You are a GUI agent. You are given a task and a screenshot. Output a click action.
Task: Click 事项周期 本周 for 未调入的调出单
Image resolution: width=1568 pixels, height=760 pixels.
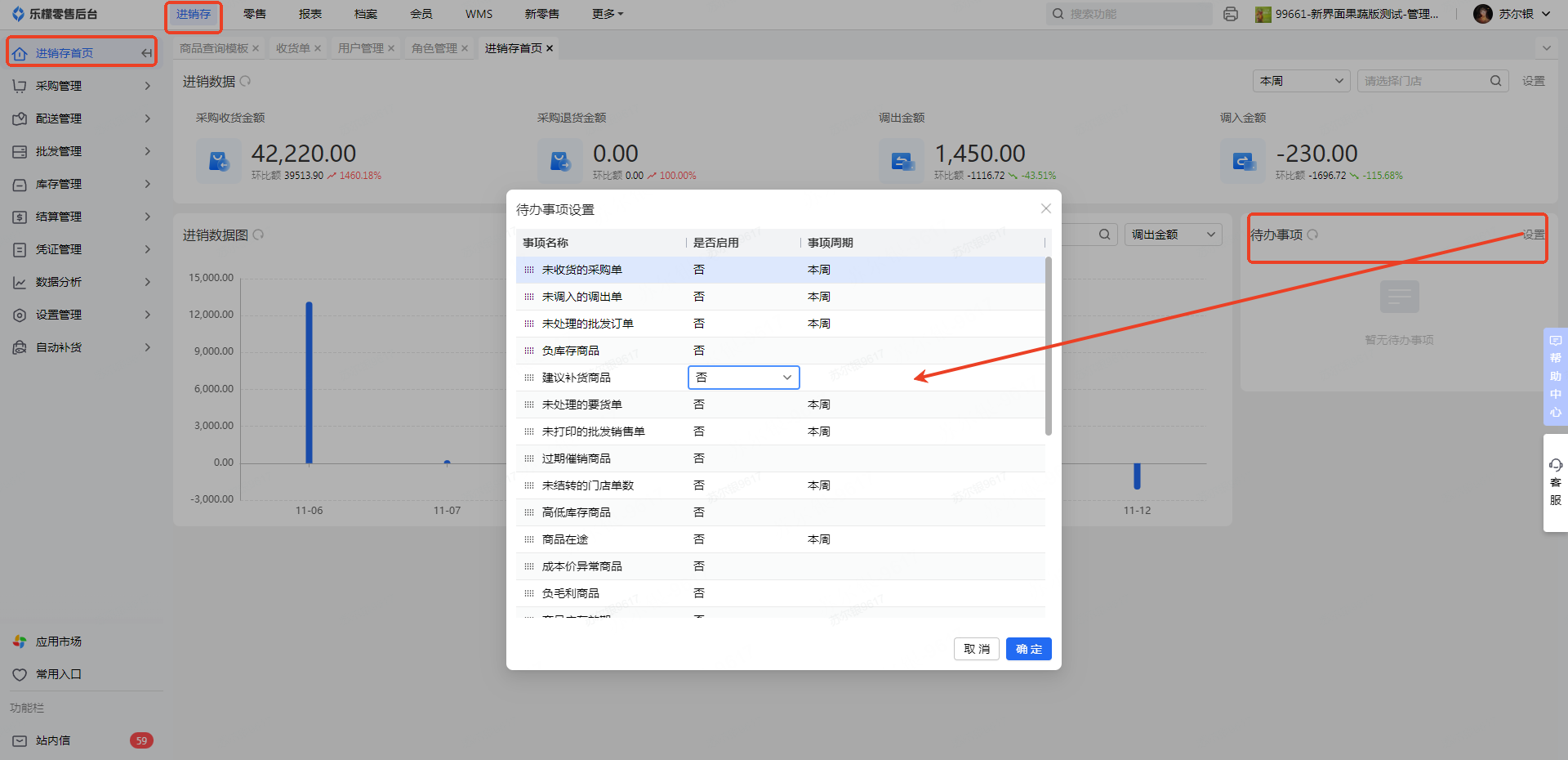819,297
